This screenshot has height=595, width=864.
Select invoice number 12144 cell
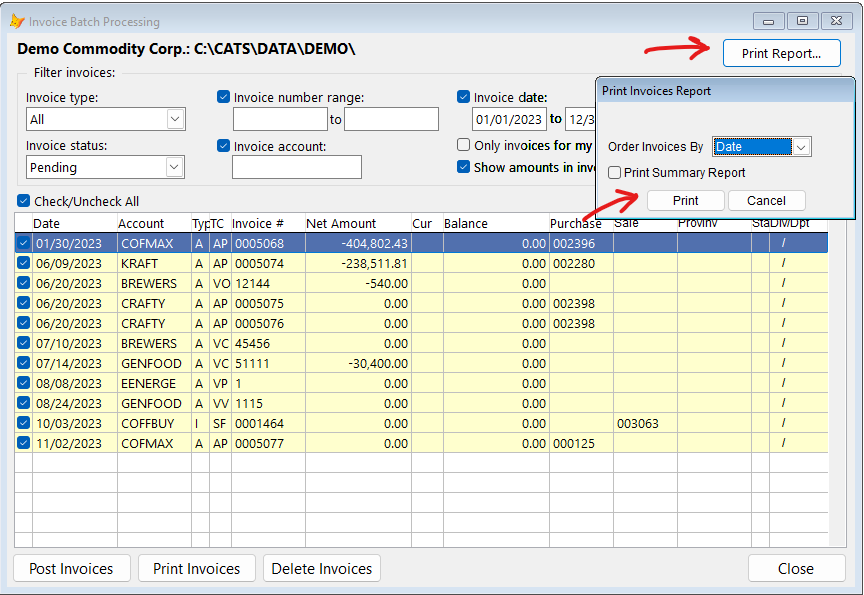268,283
